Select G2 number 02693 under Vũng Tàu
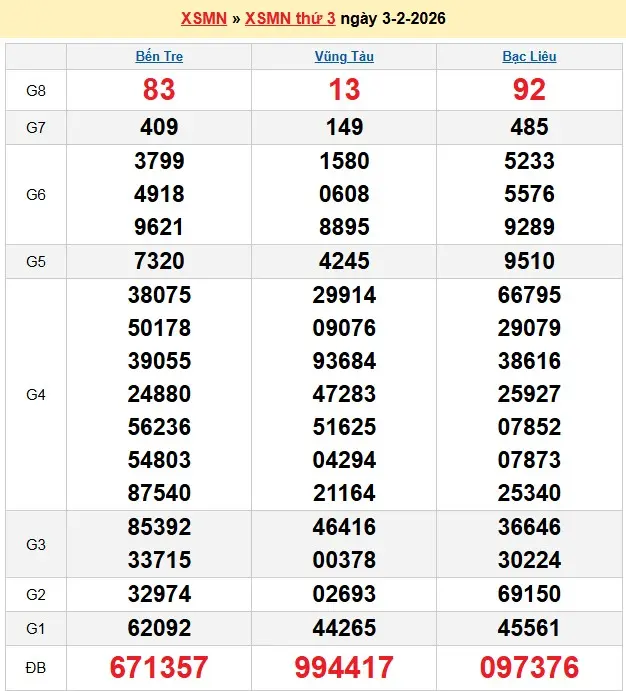626x691 pixels. 344,594
